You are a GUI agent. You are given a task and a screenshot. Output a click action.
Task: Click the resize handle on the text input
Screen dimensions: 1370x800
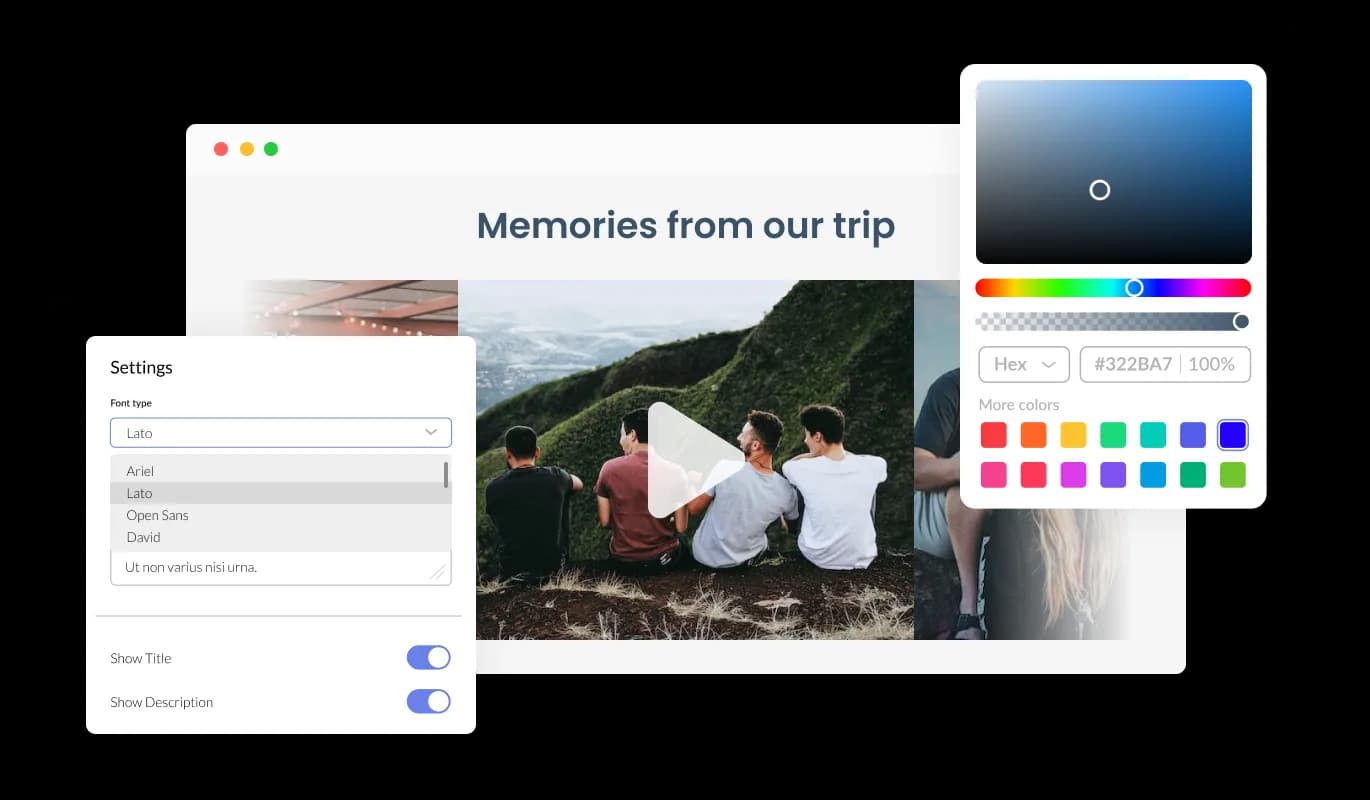pos(438,572)
